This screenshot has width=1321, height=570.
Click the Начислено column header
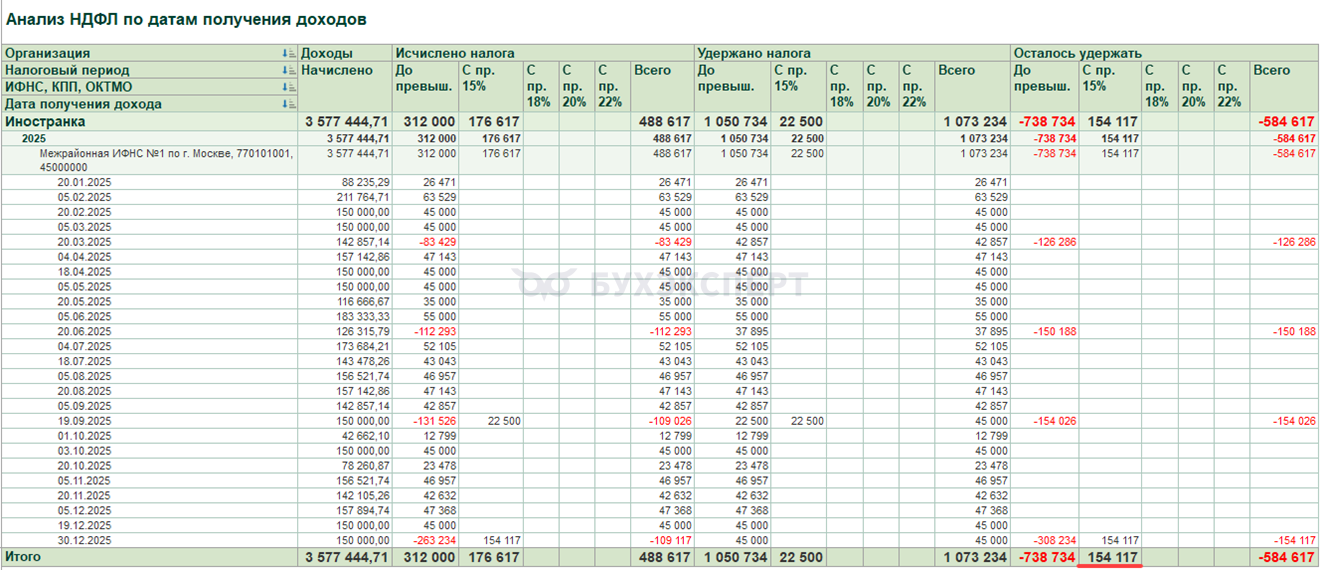[x=337, y=71]
